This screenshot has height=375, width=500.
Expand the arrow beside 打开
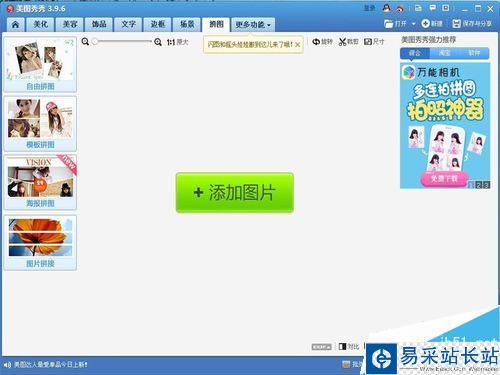[x=413, y=24]
